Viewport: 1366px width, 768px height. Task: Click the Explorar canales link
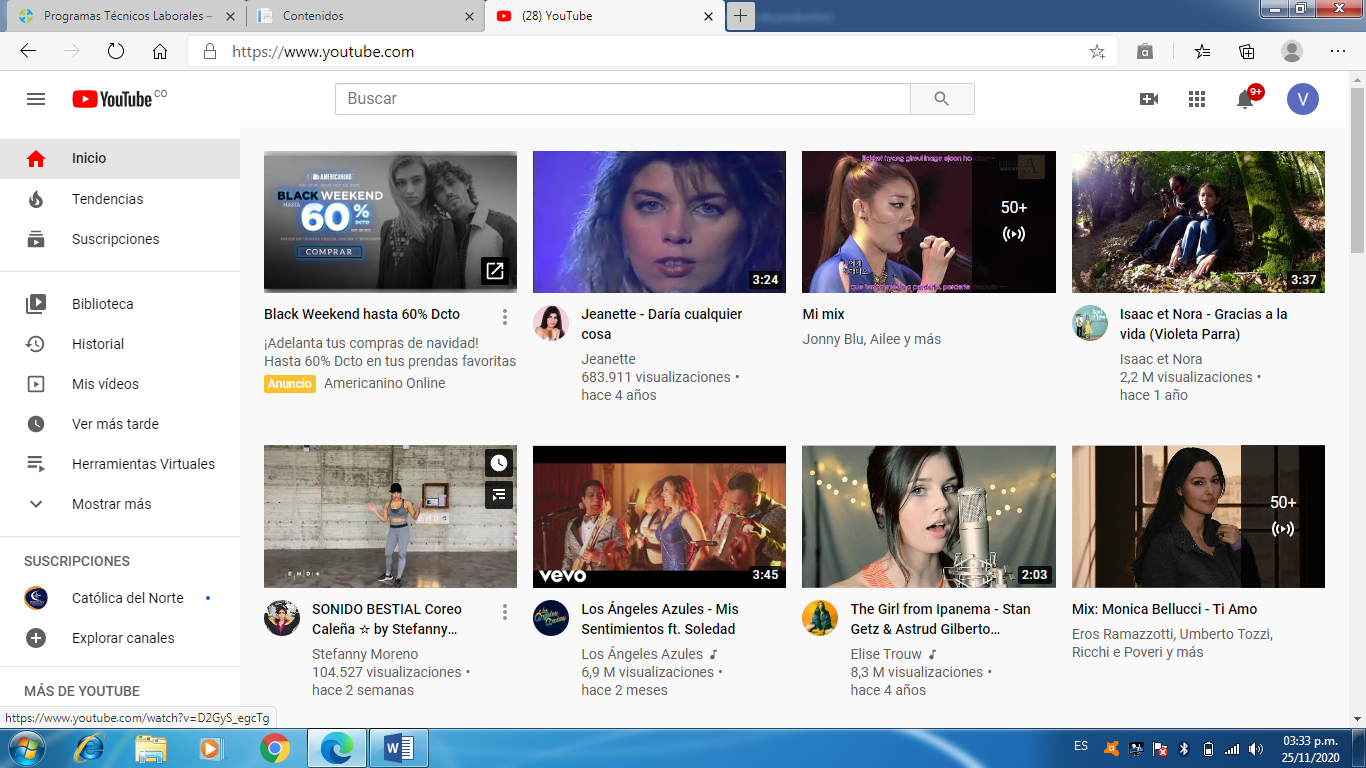pyautogui.click(x=123, y=638)
